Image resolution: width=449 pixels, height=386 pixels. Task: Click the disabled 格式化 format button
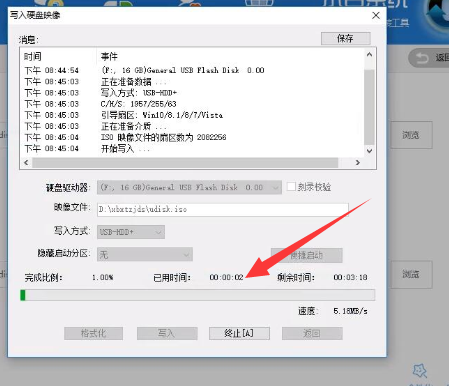point(94,333)
